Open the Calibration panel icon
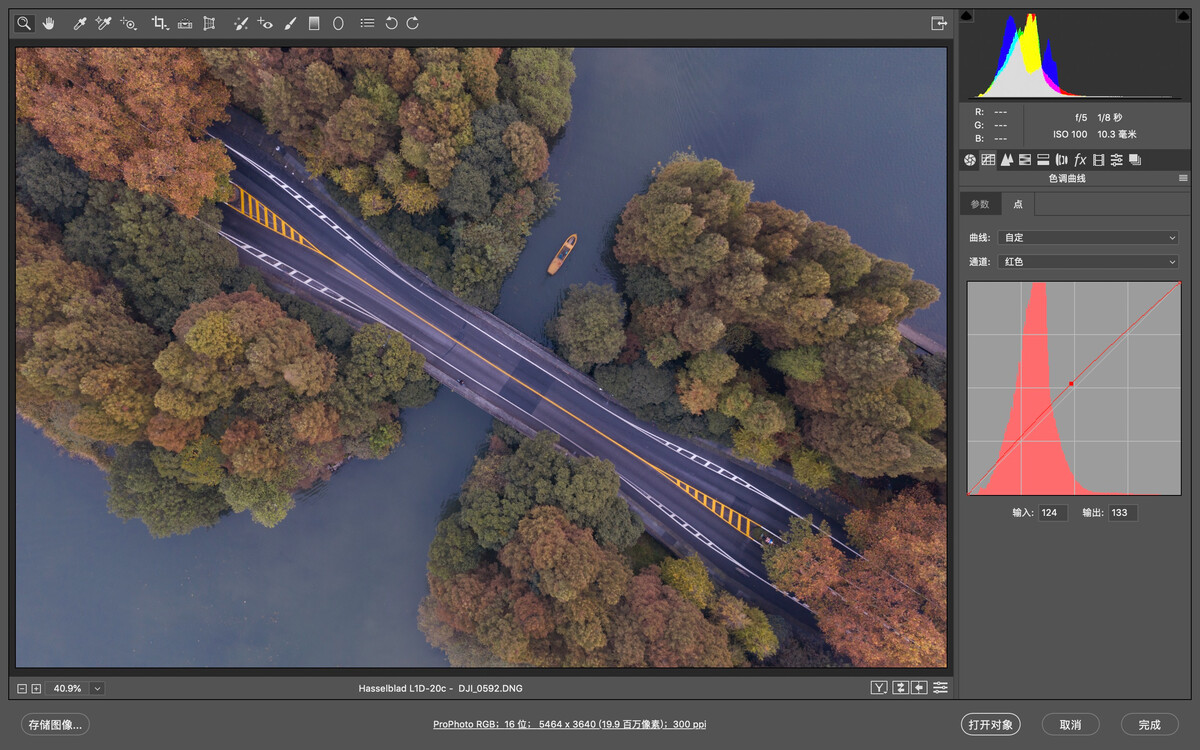The width and height of the screenshot is (1200, 750). tap(1098, 160)
